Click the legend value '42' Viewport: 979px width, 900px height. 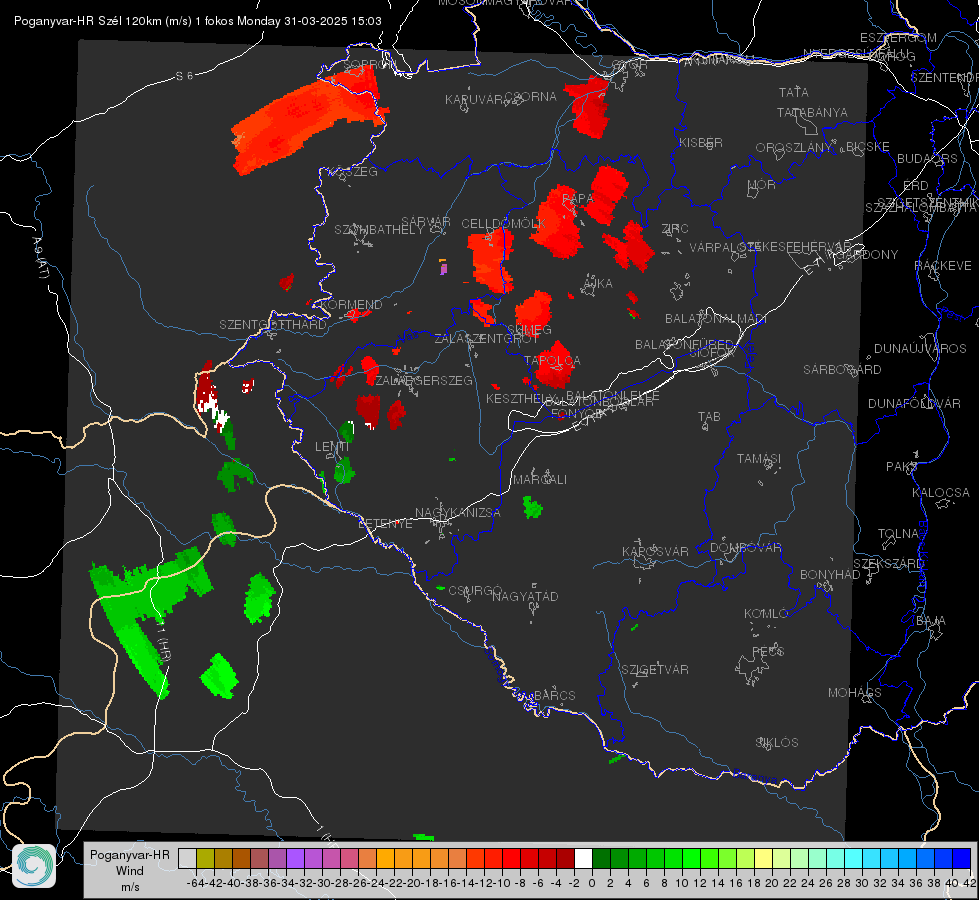click(x=970, y=883)
